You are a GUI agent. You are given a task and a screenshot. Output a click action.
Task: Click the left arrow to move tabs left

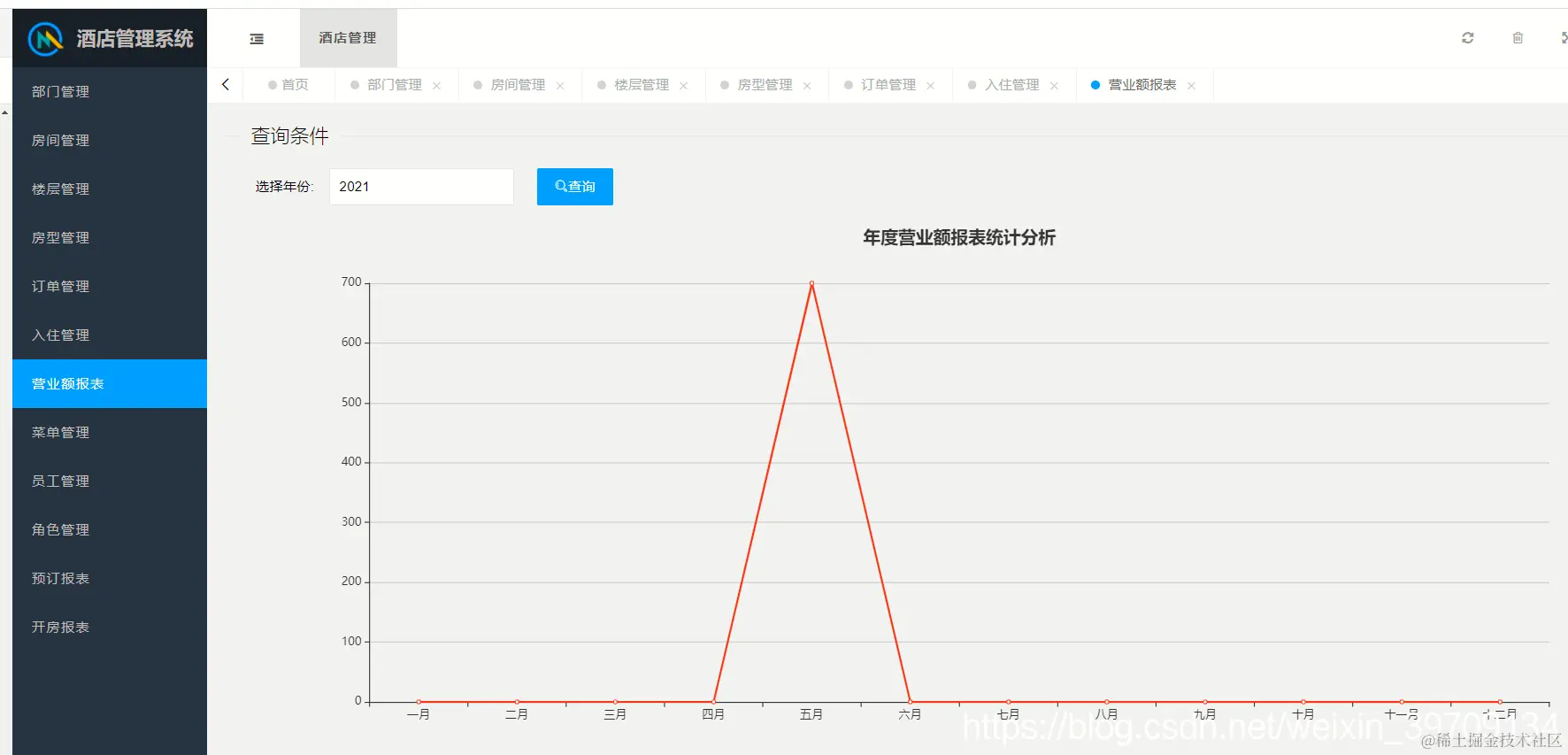coord(226,84)
